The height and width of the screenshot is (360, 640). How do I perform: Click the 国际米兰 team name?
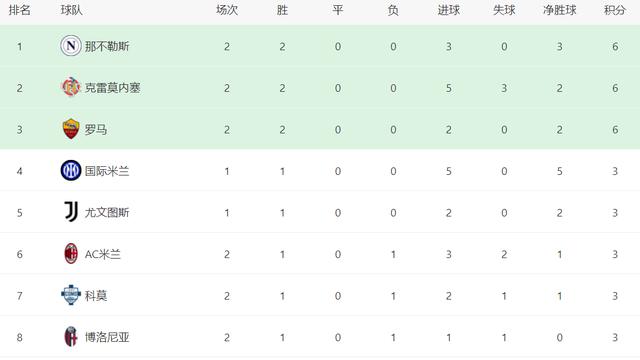107,171
